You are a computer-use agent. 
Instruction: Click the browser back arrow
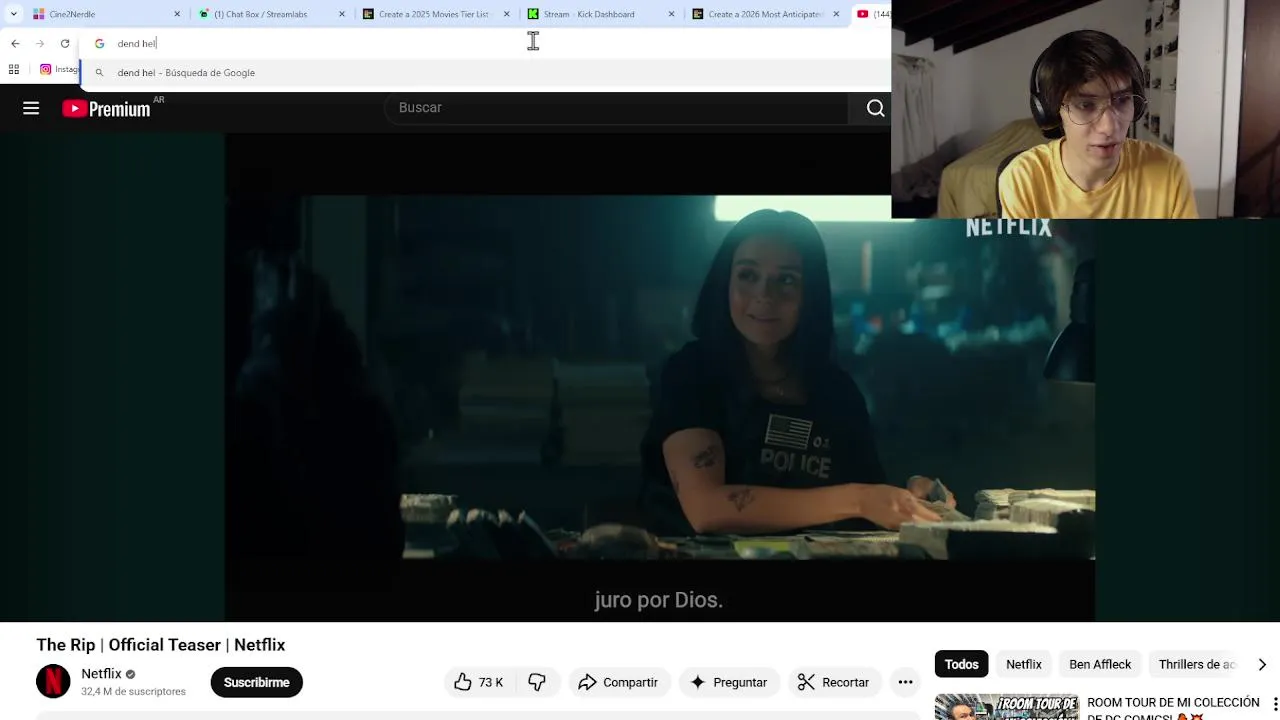[15, 43]
